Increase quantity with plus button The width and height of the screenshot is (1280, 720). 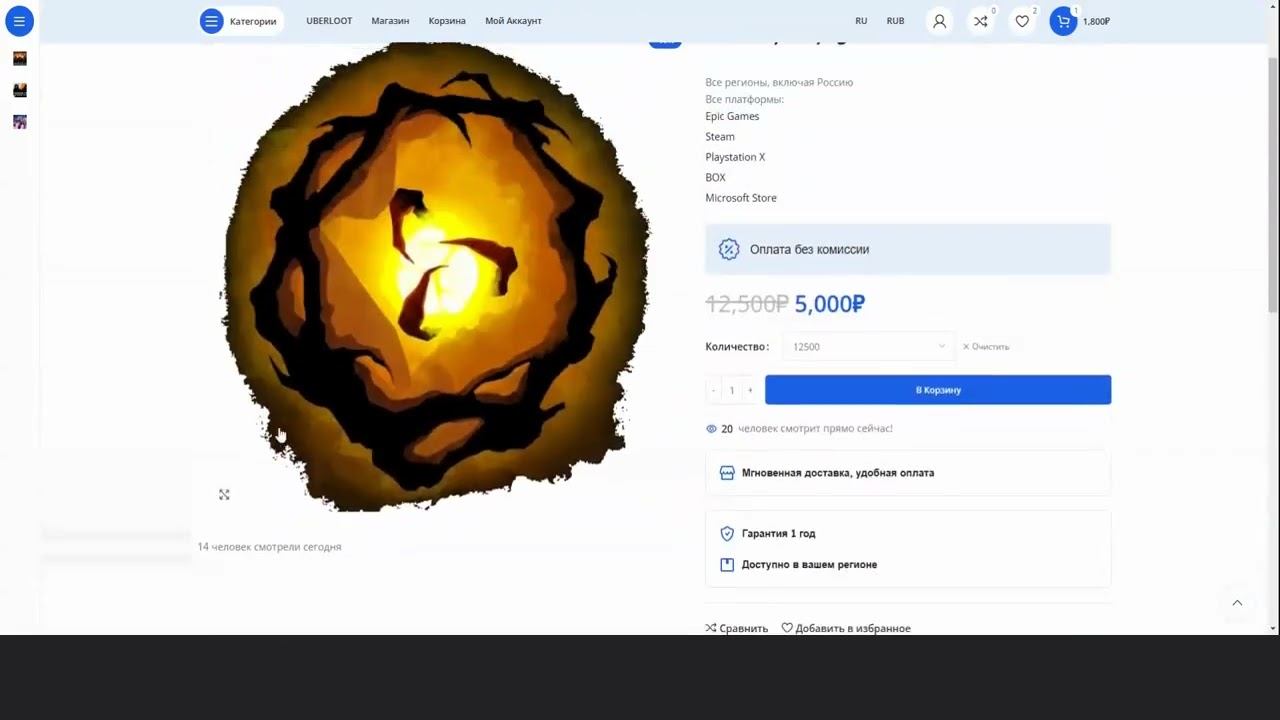click(x=750, y=390)
